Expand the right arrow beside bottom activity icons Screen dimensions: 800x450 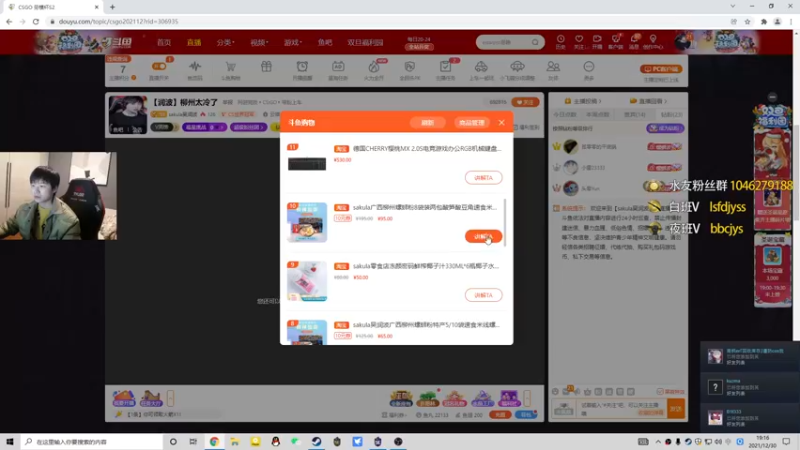coord(528,398)
